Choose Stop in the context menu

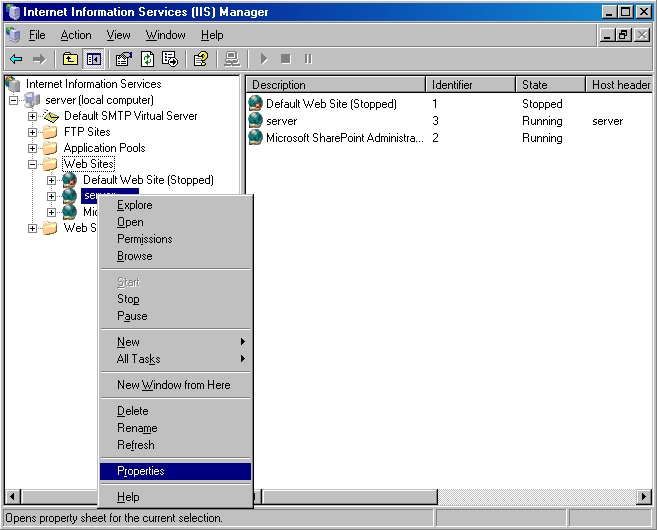pos(175,299)
